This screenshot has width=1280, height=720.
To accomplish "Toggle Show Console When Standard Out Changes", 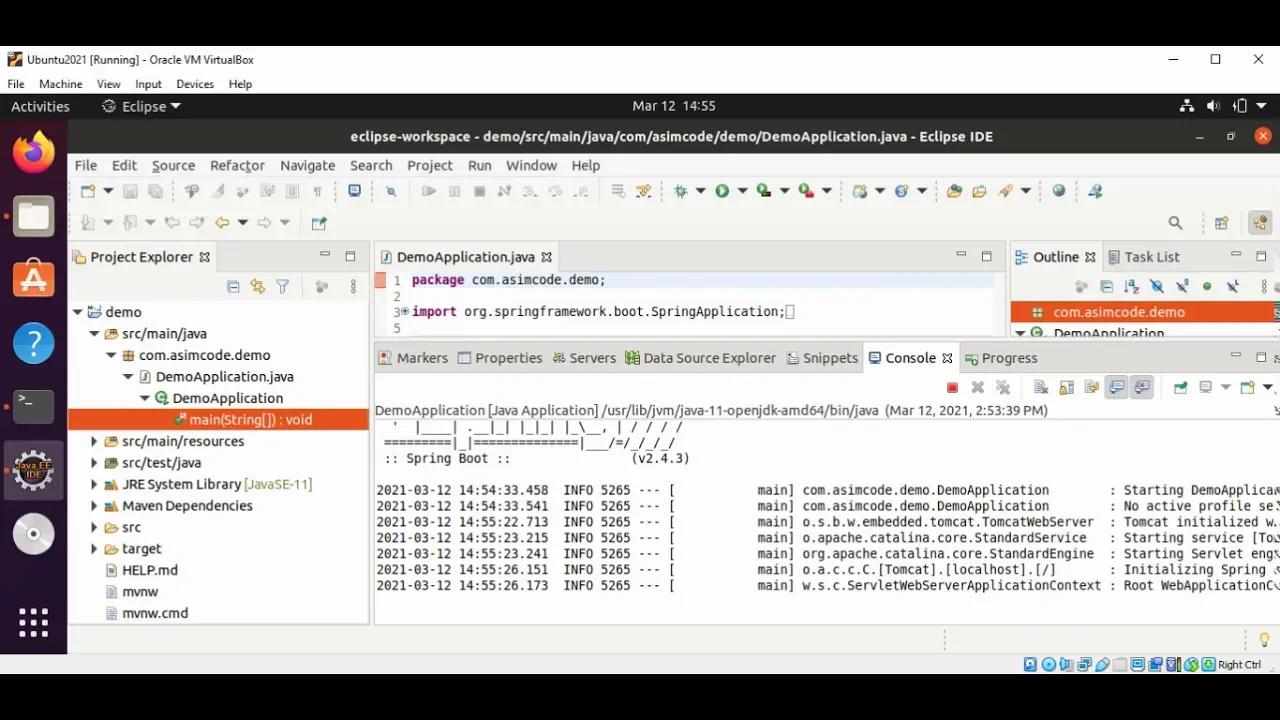I will coord(1115,387).
